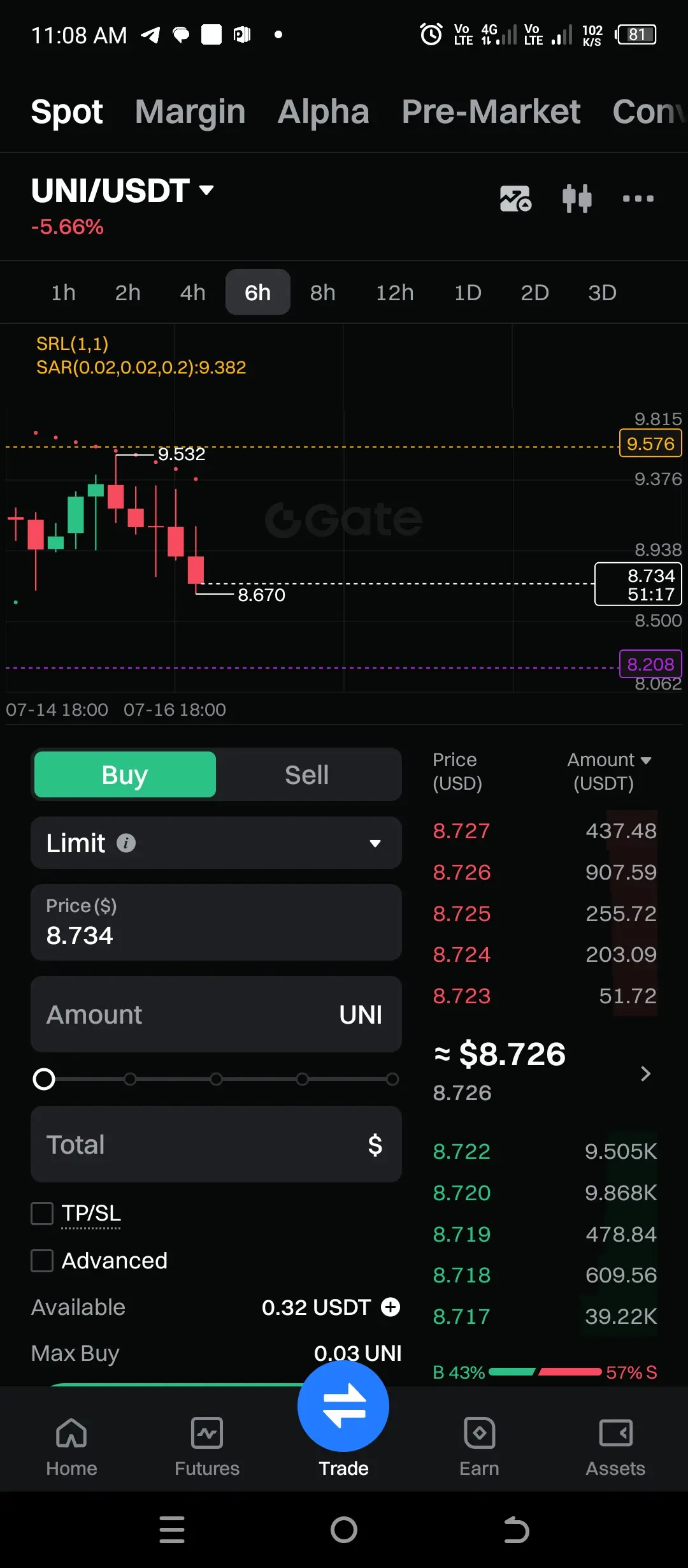This screenshot has height=1568, width=688.
Task: Switch to the Alpha tab
Action: click(x=324, y=112)
